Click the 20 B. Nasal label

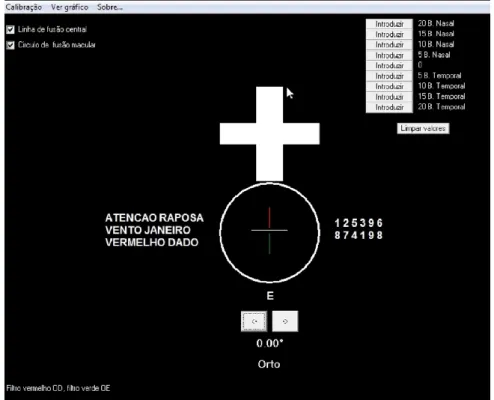(x=436, y=23)
